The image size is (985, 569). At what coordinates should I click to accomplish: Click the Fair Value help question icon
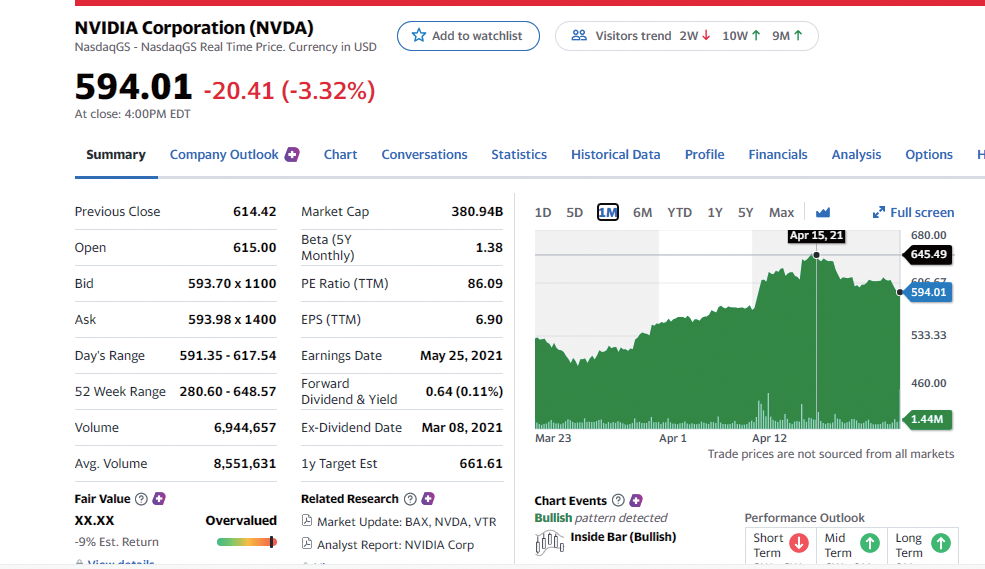tap(141, 499)
